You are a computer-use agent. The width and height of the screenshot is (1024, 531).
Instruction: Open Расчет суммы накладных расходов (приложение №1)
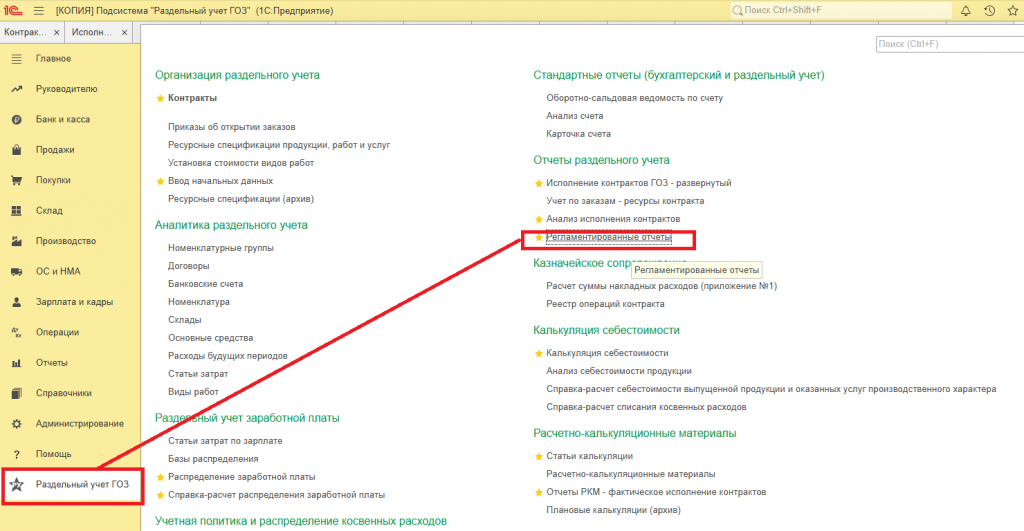pos(662,286)
